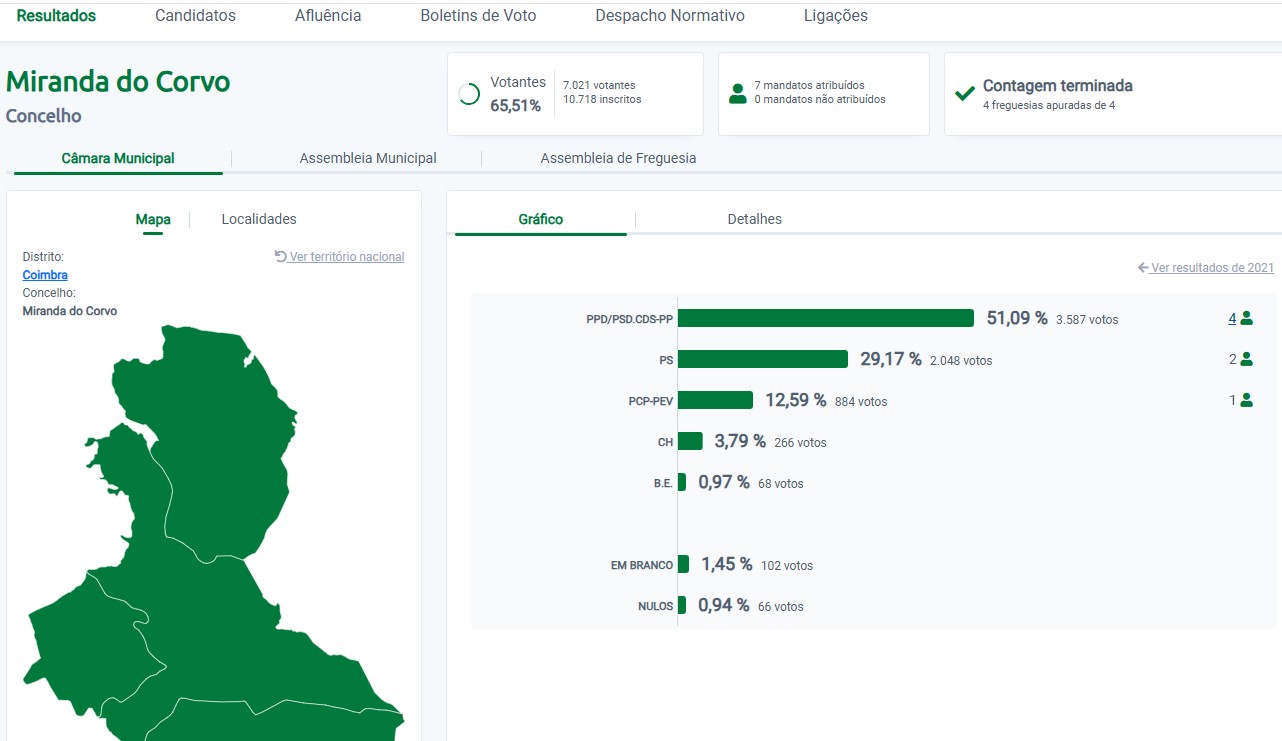The width and height of the screenshot is (1282, 741).
Task: Go to the Afluência page
Action: tap(328, 16)
